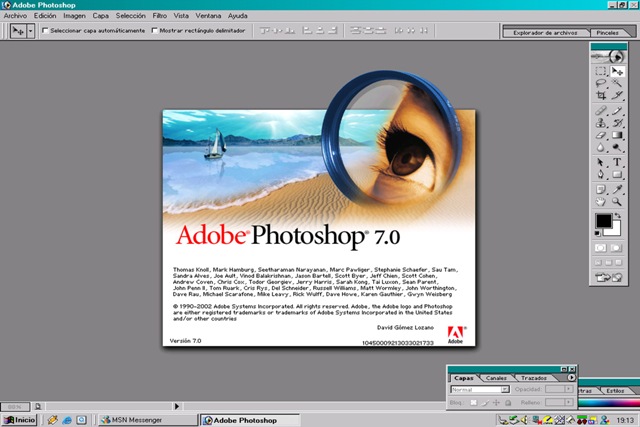The image size is (640, 427).
Task: Open the Ventana menu
Action: (208, 16)
